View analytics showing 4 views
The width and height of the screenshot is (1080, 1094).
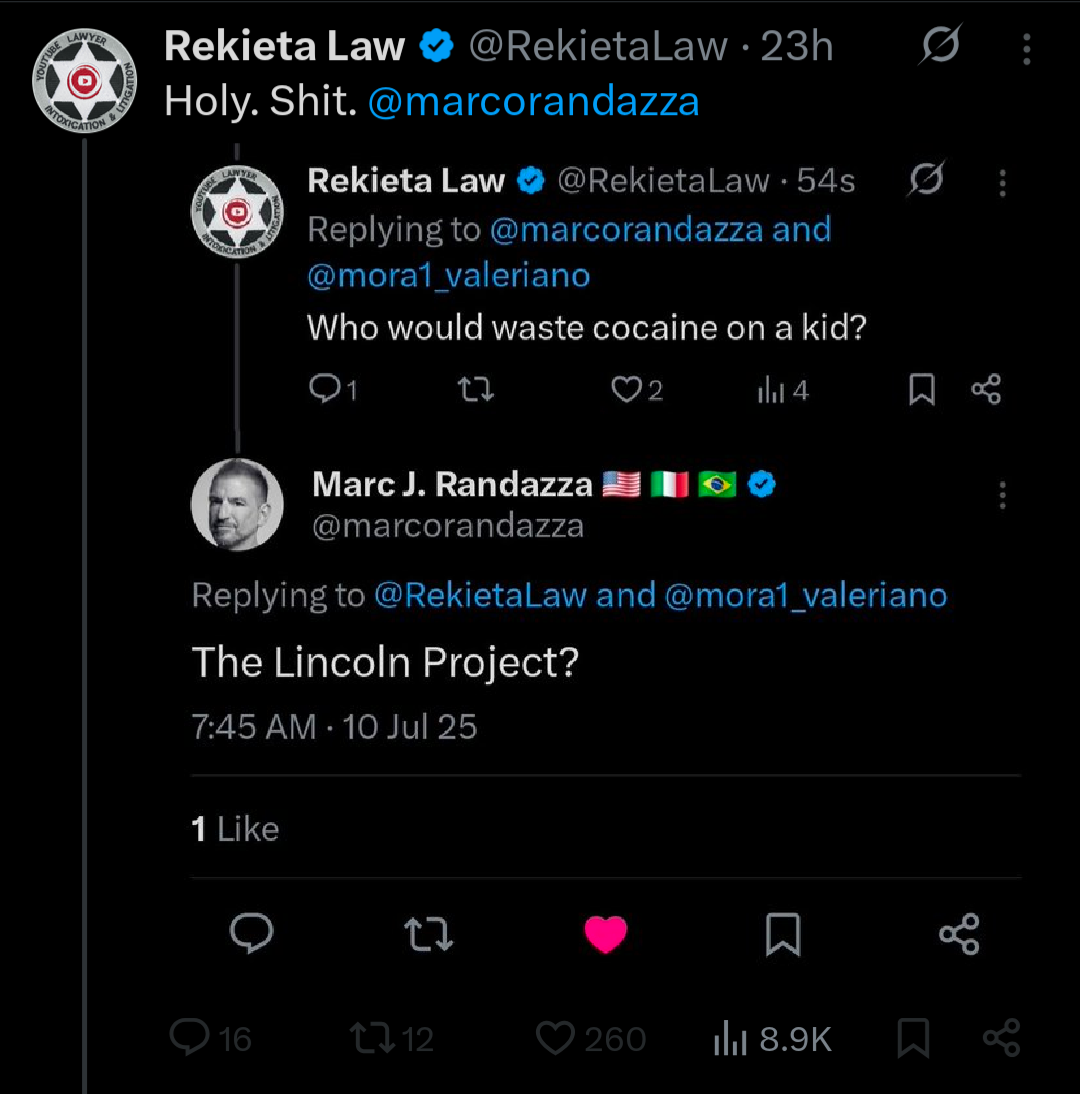click(782, 390)
